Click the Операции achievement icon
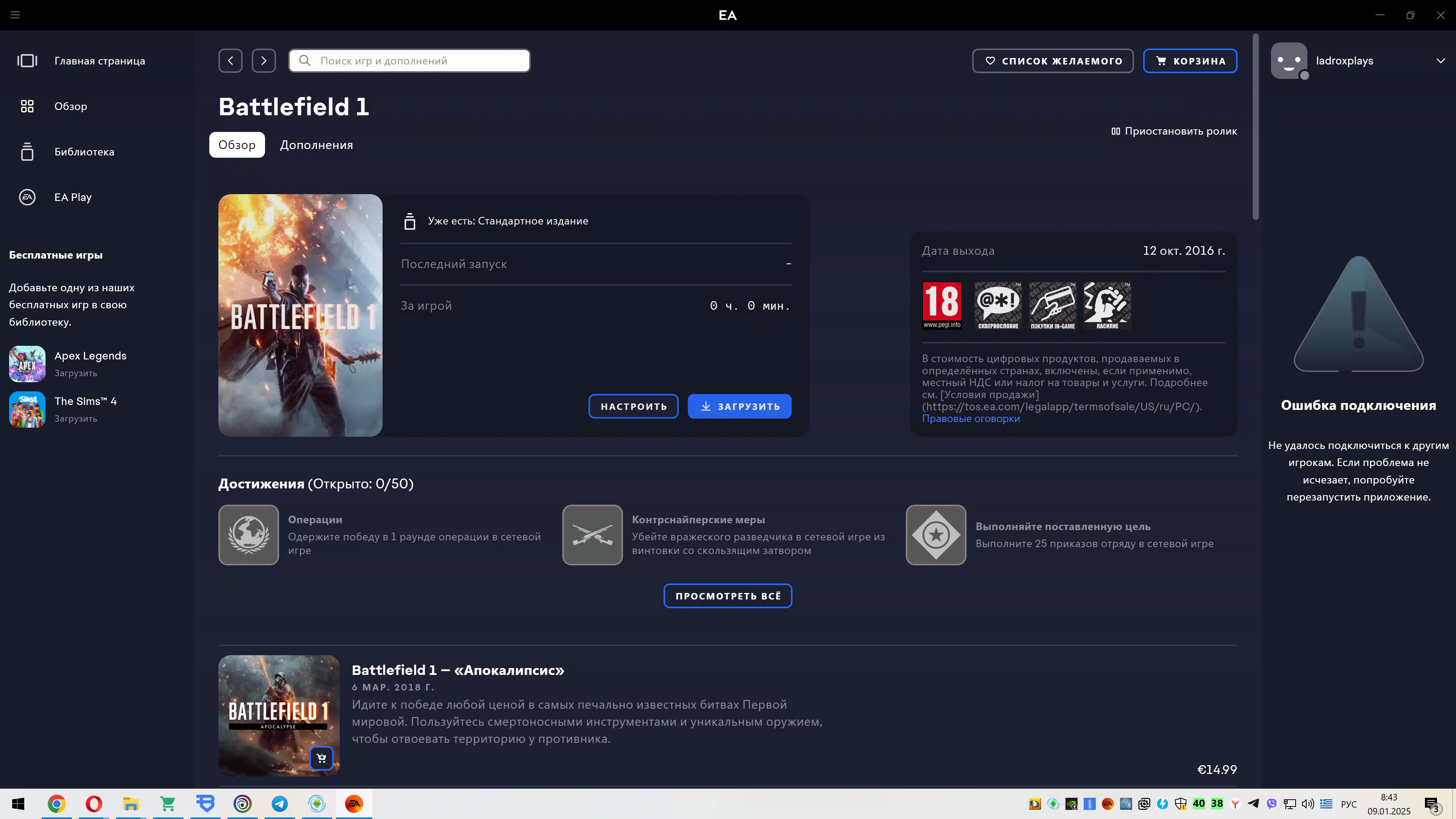 coord(249,535)
